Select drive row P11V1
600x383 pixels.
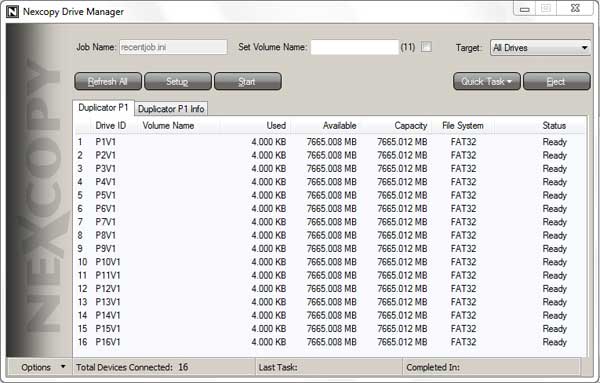pyautogui.click(x=330, y=275)
